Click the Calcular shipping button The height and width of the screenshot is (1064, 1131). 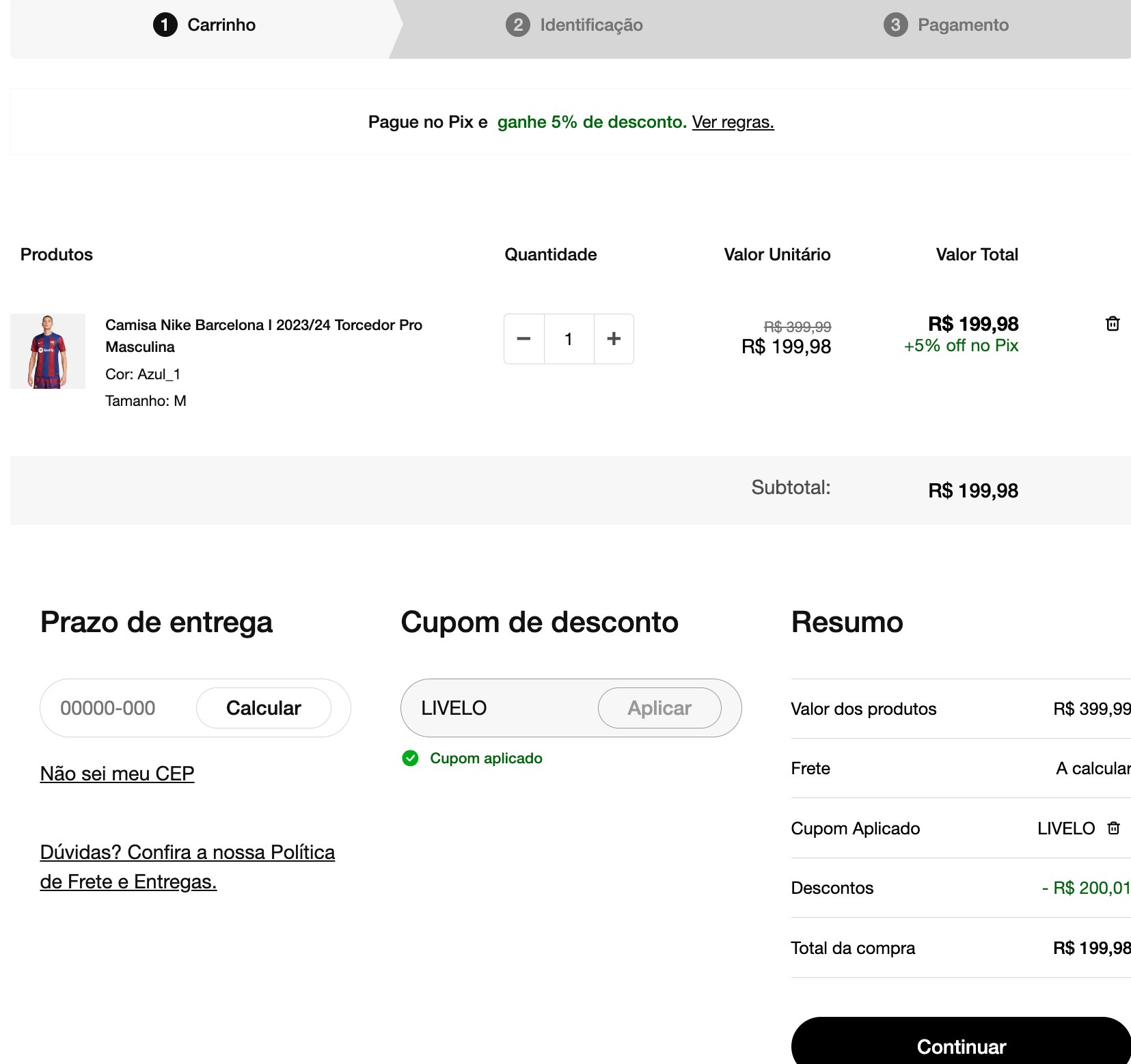pos(264,708)
